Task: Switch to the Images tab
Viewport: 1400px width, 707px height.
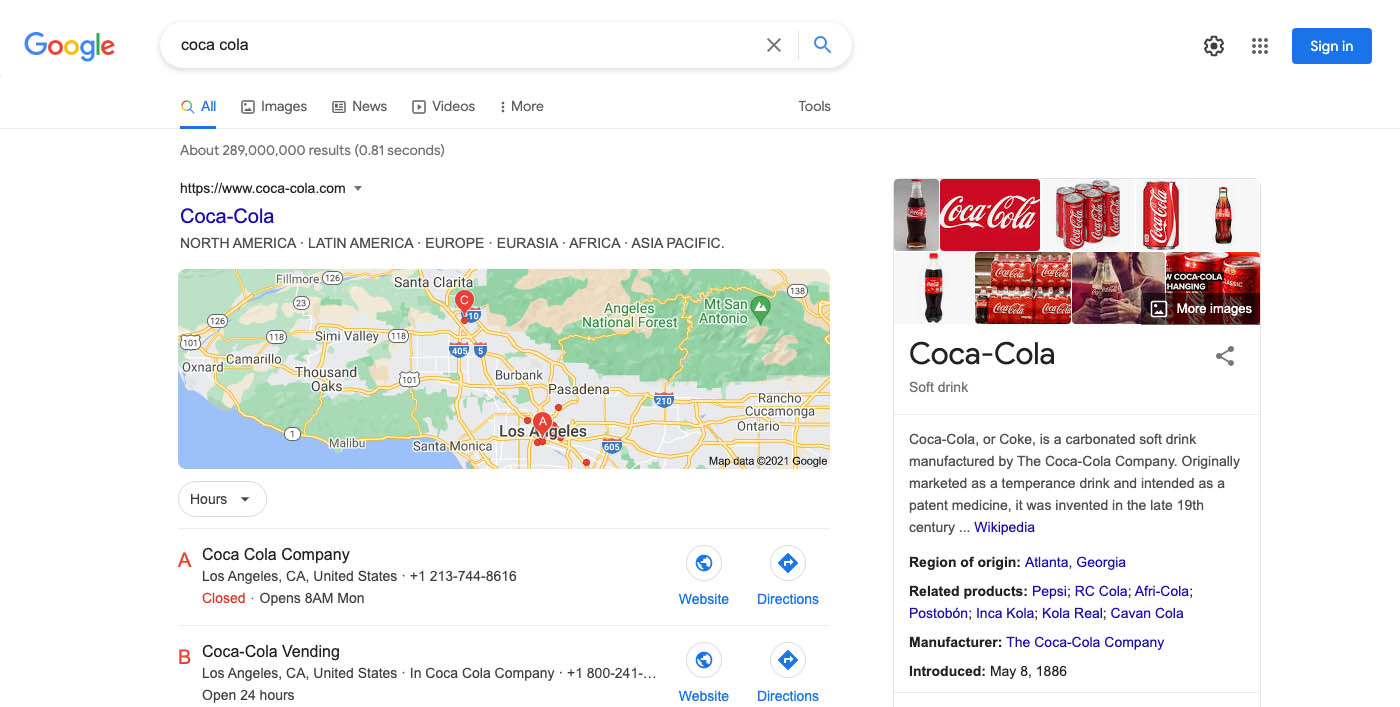Action: (274, 107)
